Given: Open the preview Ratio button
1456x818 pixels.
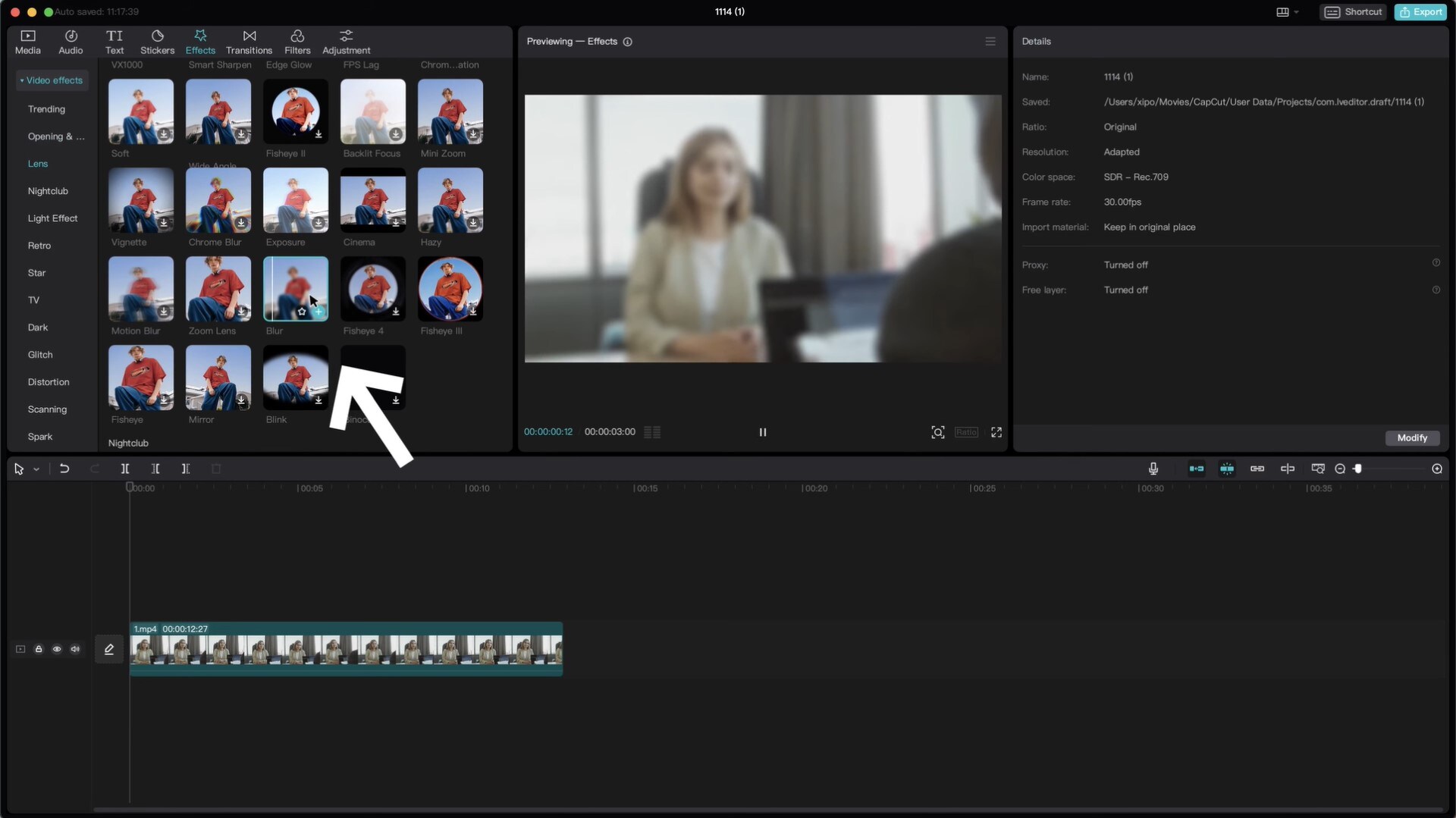Looking at the screenshot, I should point(966,432).
